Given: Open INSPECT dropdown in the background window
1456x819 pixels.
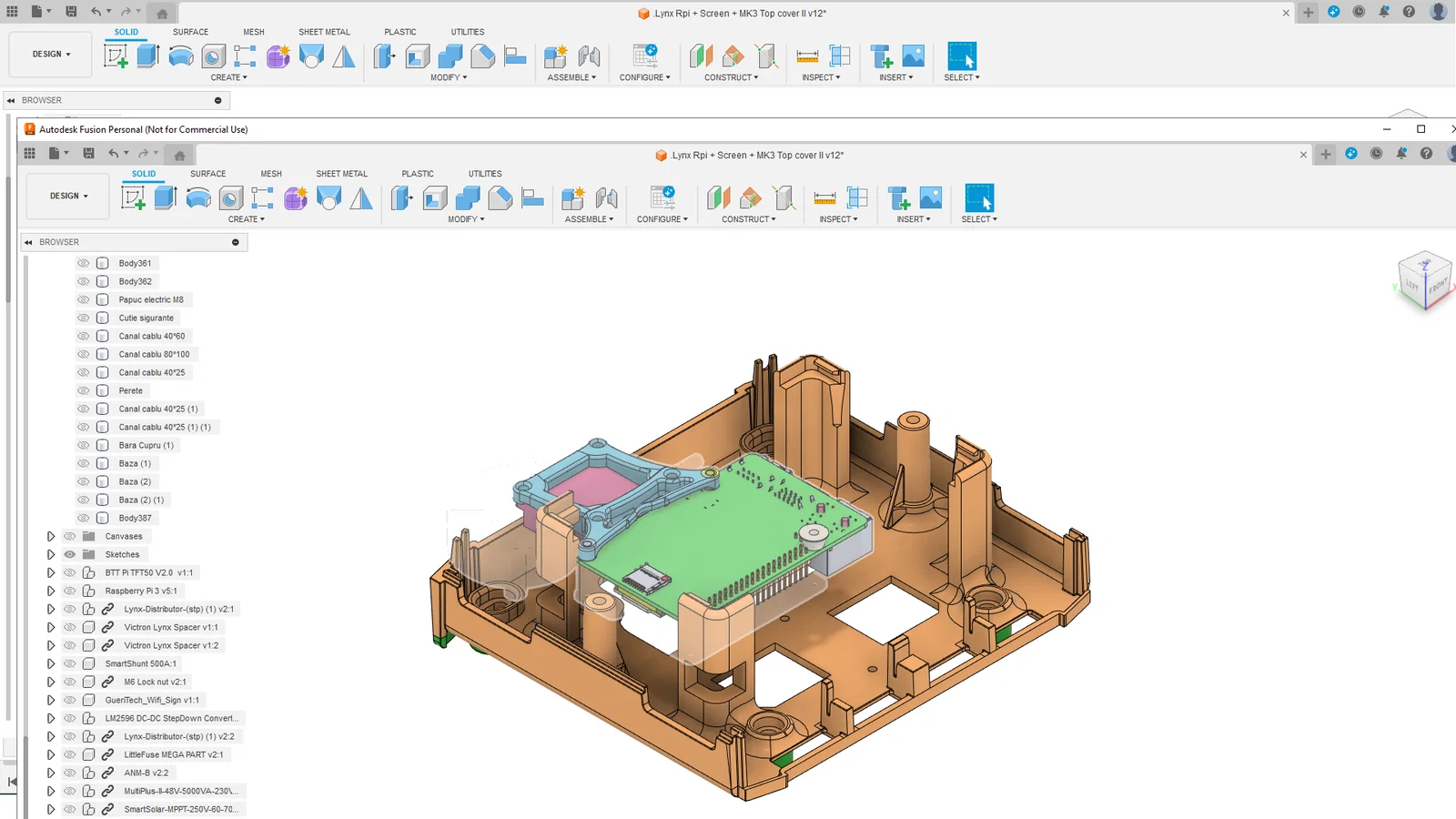Looking at the screenshot, I should coord(821,77).
